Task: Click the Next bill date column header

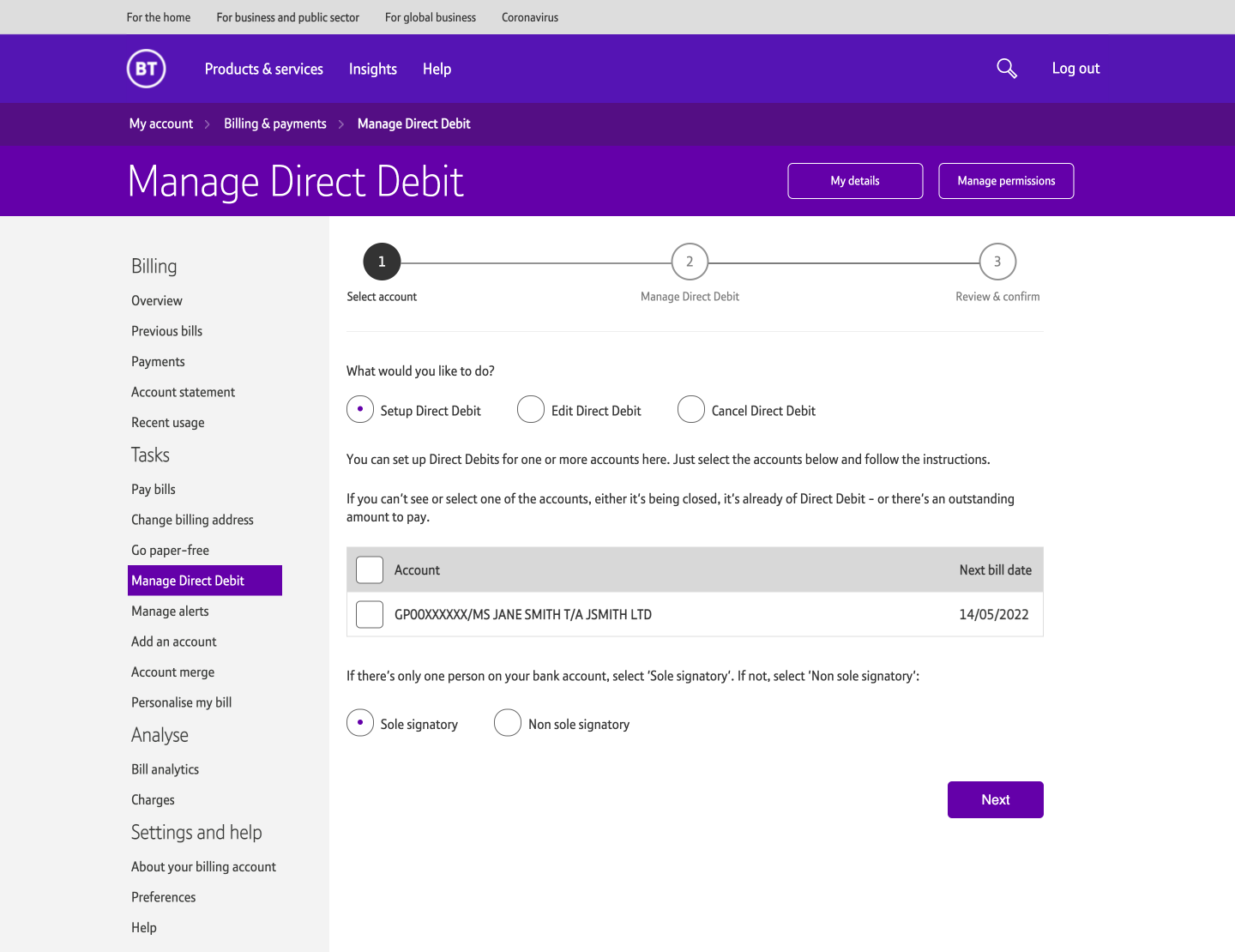Action: pyautogui.click(x=996, y=570)
